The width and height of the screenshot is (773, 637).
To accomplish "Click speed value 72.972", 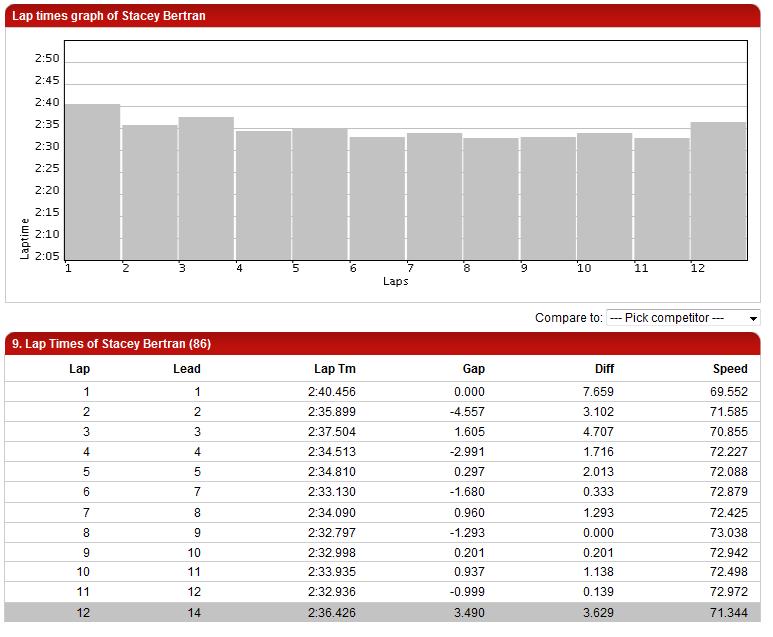I will pyautogui.click(x=729, y=592).
